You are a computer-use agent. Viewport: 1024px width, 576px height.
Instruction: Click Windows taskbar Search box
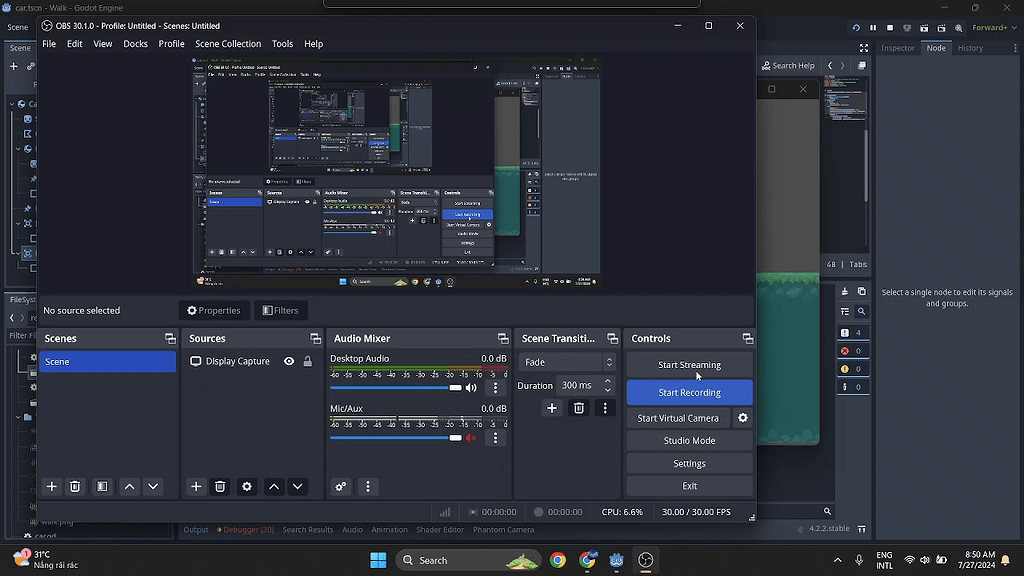pos(469,560)
